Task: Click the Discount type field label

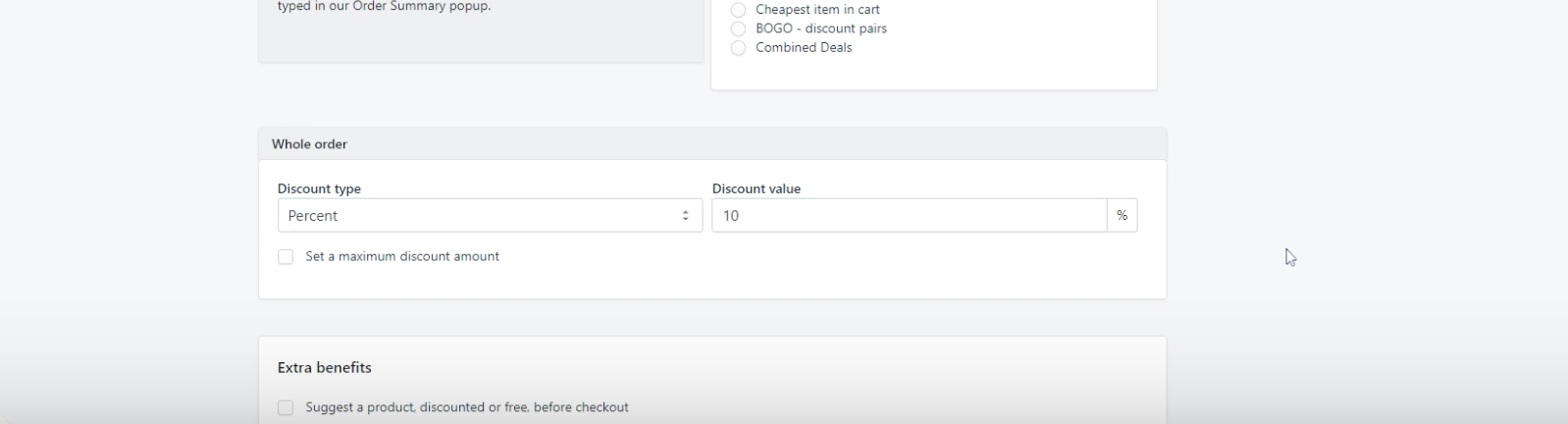Action: pyautogui.click(x=319, y=188)
